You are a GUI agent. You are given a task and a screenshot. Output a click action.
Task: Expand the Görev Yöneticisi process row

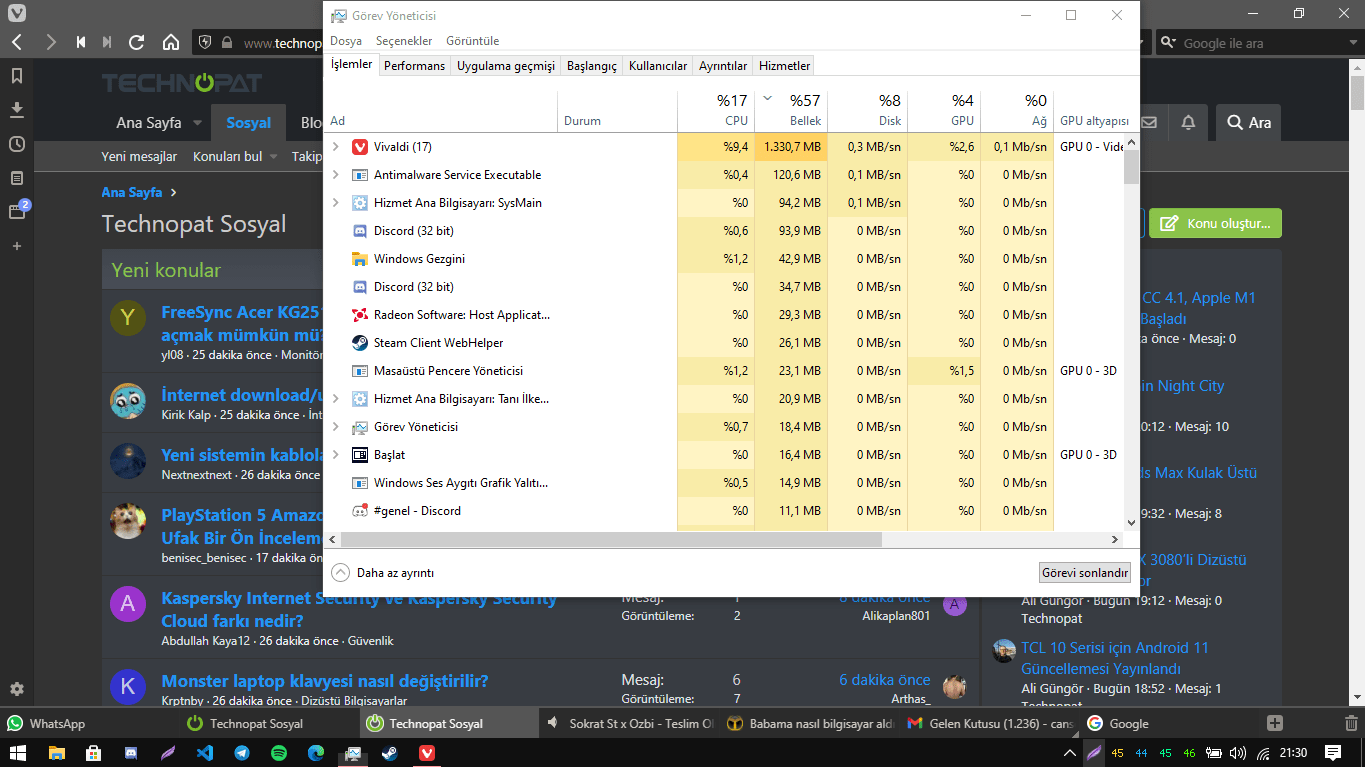[336, 427]
